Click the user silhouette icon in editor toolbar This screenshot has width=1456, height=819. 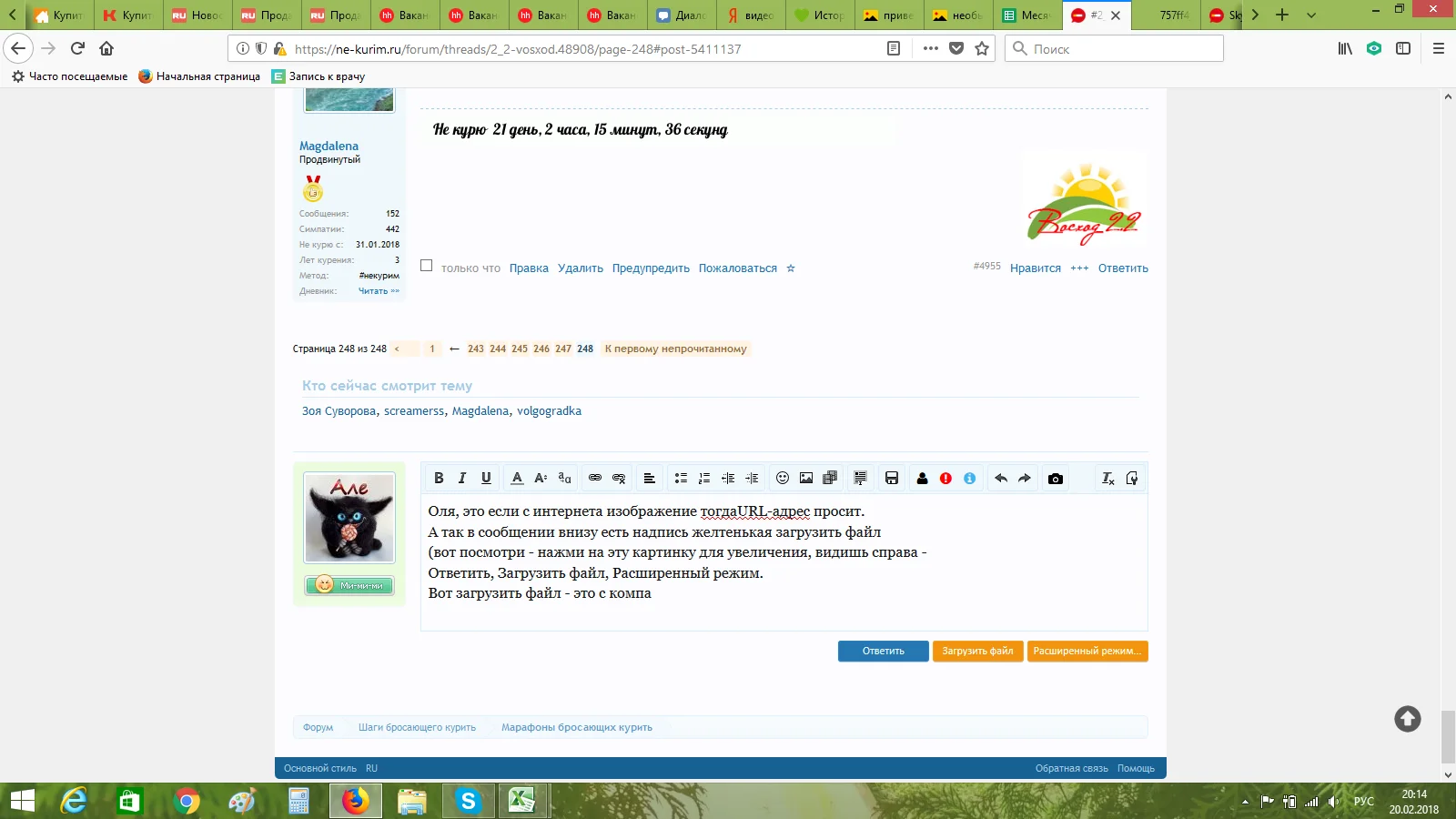(x=923, y=478)
